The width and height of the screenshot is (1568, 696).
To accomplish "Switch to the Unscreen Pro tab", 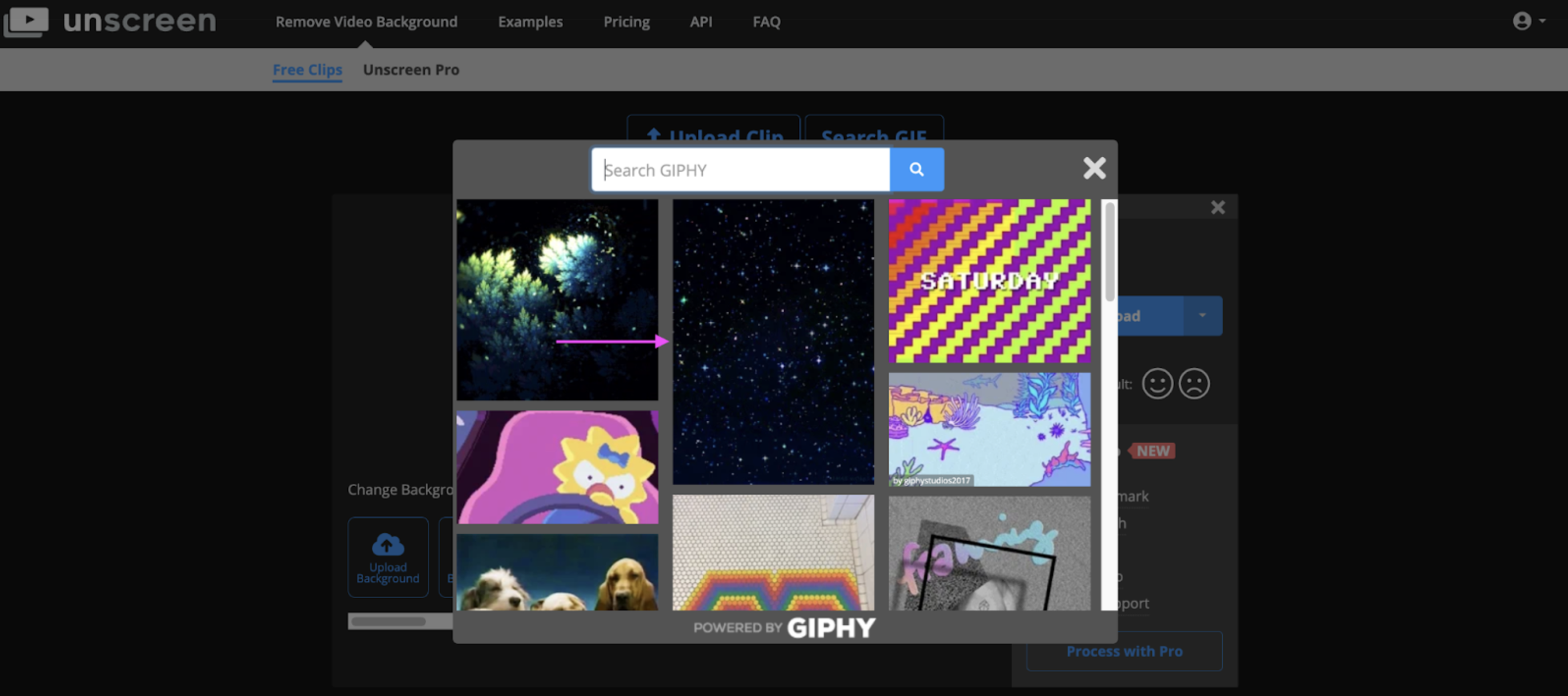I will tap(411, 70).
